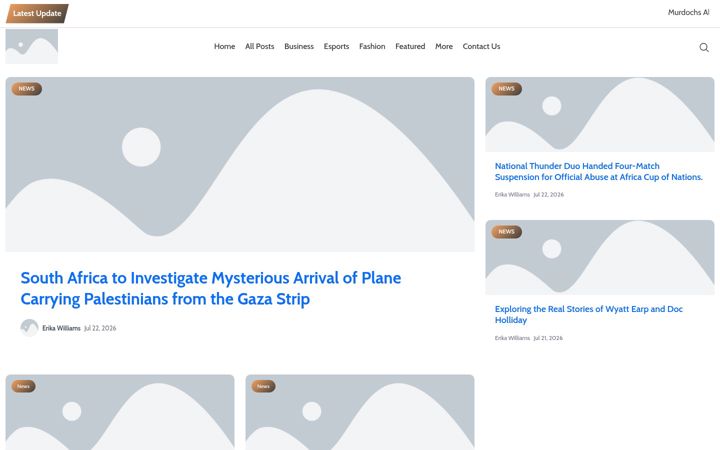720x450 pixels.
Task: Click NEWS tag on the main featured image
Action: click(x=27, y=89)
